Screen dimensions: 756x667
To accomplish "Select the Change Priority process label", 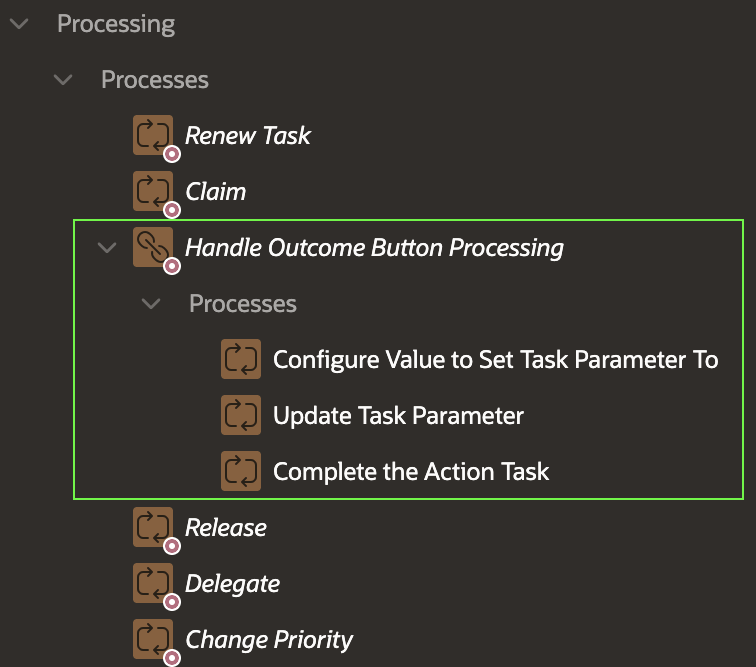I will pos(269,639).
